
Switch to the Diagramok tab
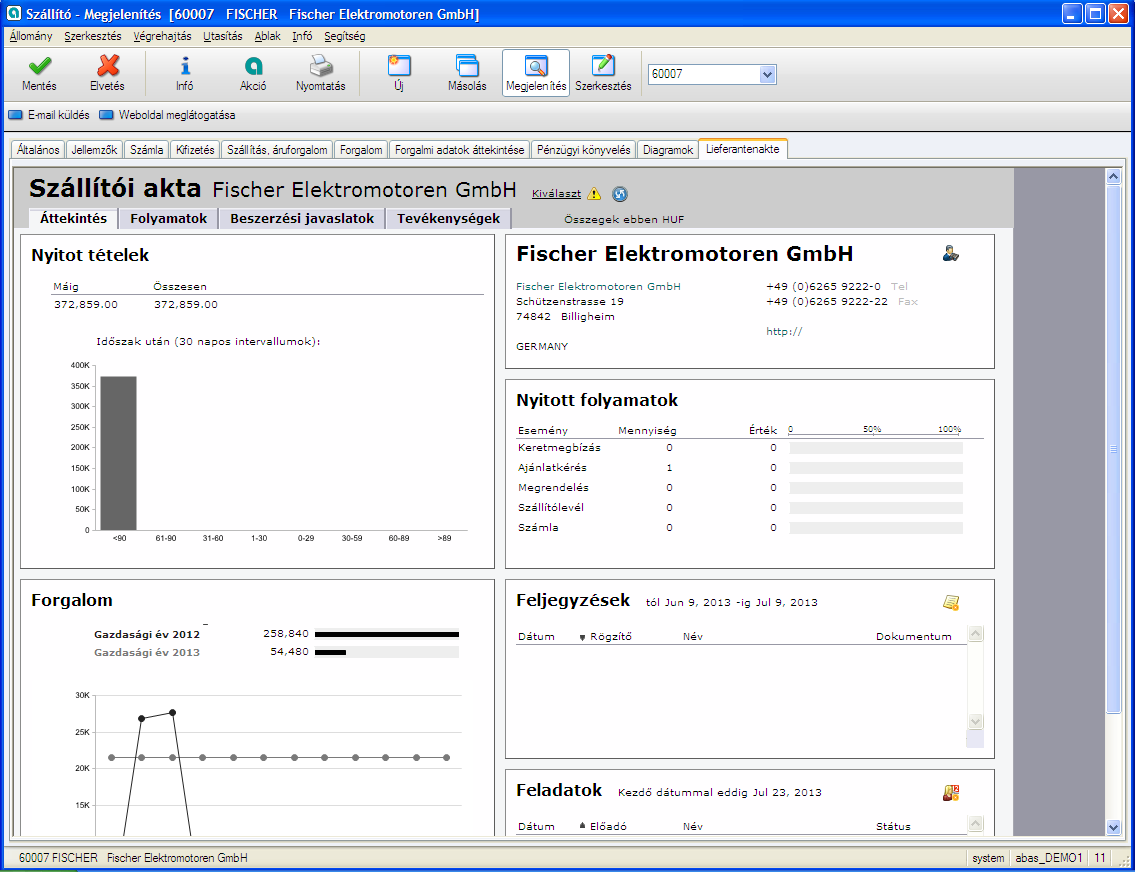pos(667,150)
